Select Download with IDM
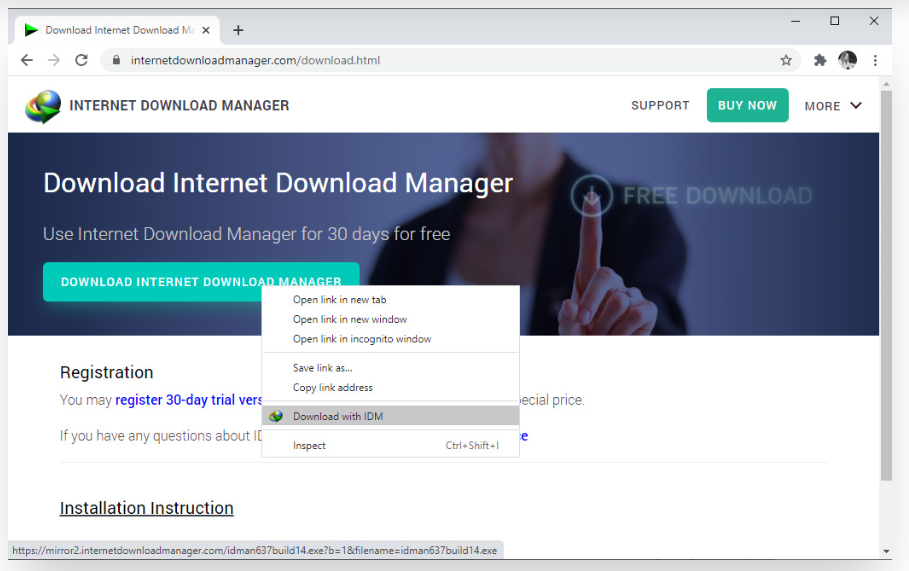This screenshot has width=909, height=571. (390, 416)
